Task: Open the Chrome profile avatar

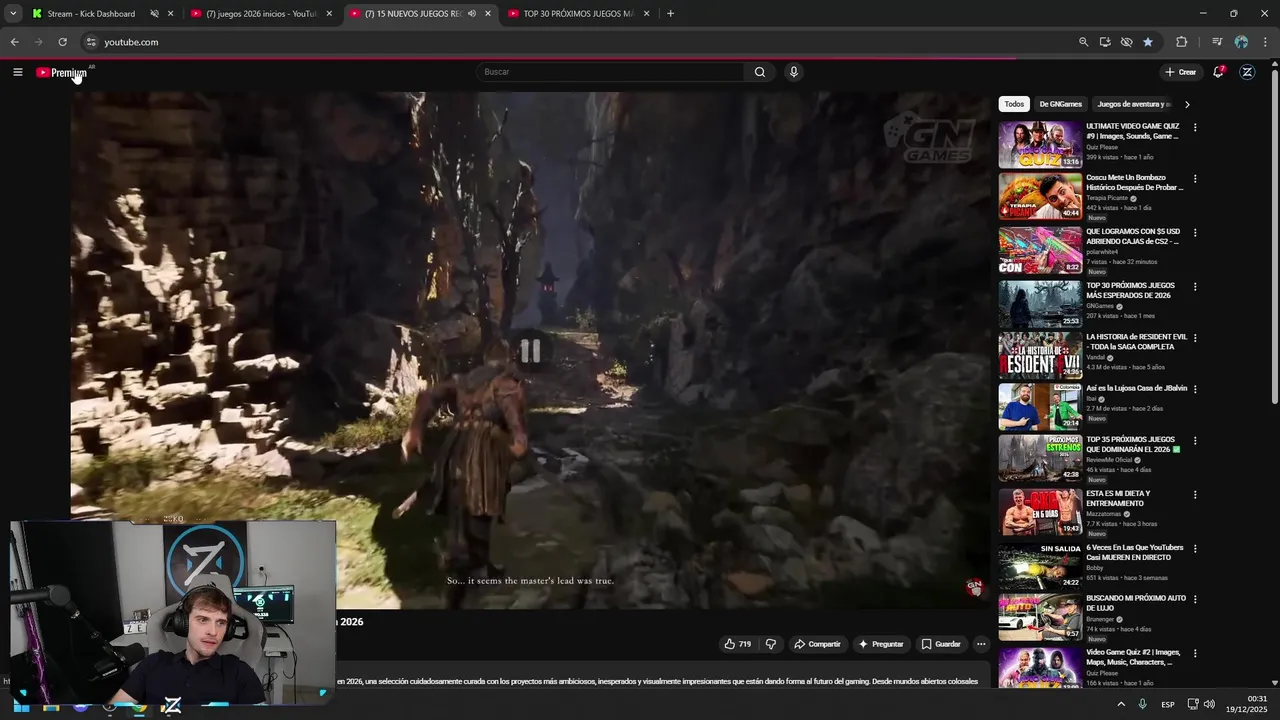Action: coord(1241,42)
